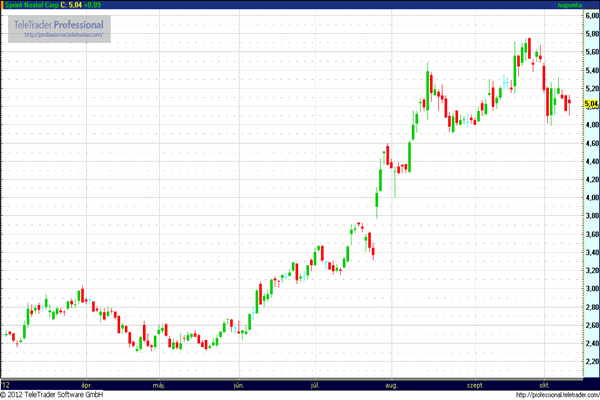
Task: Change the 'naponta' daily interval label
Action: pyautogui.click(x=569, y=6)
